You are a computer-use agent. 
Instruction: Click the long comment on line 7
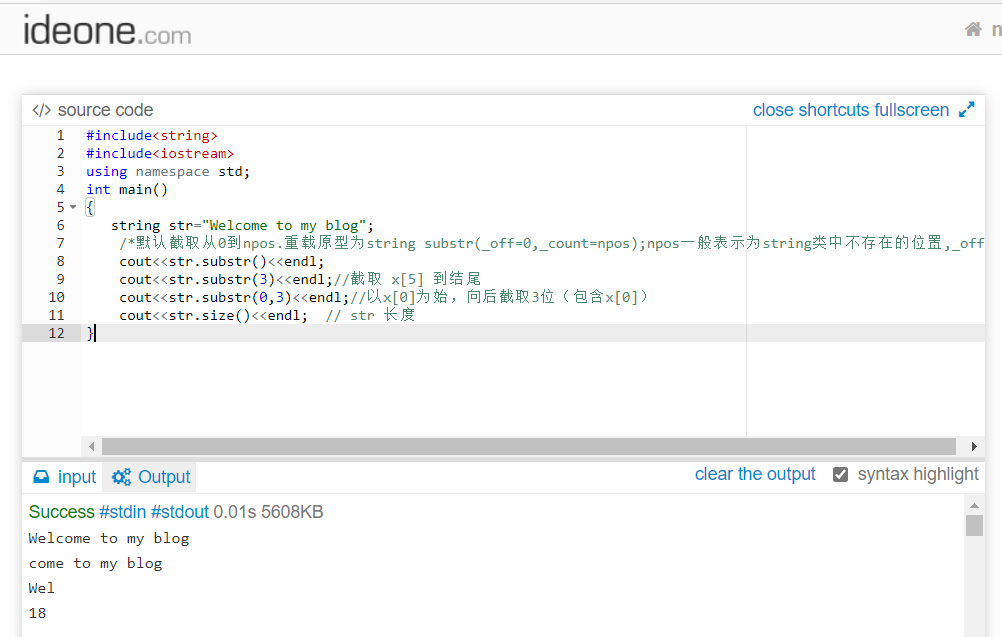point(551,243)
